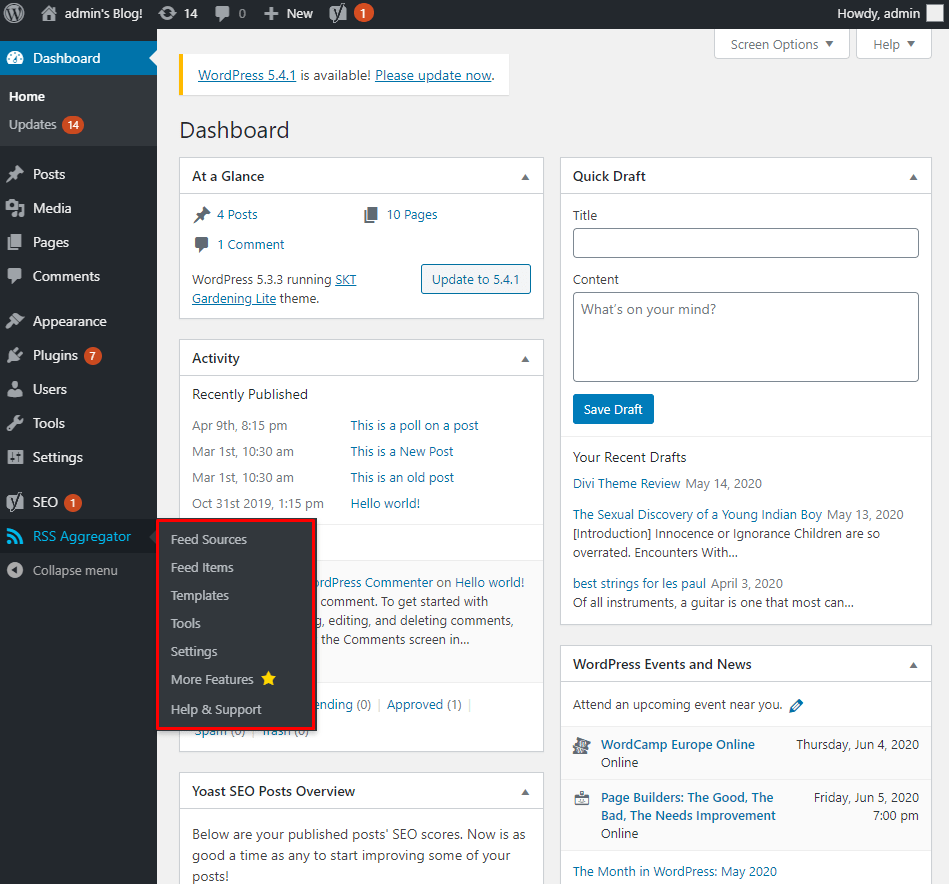Open the comments bubble in the admin bar

(x=222, y=13)
